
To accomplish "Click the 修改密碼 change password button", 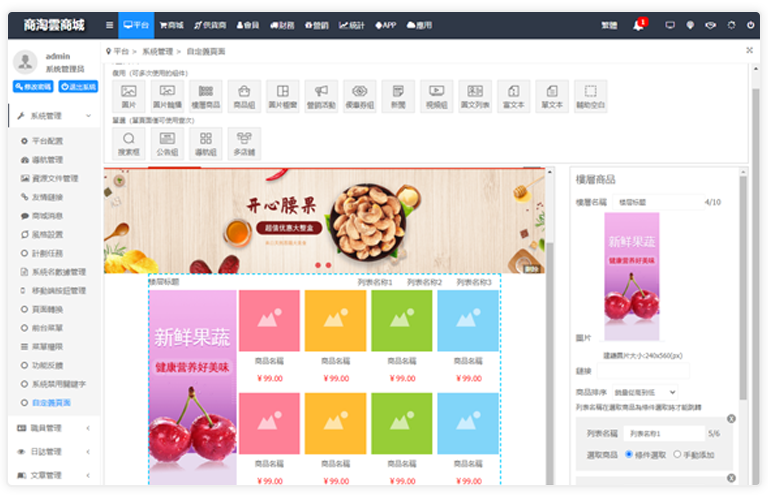I will click(33, 87).
